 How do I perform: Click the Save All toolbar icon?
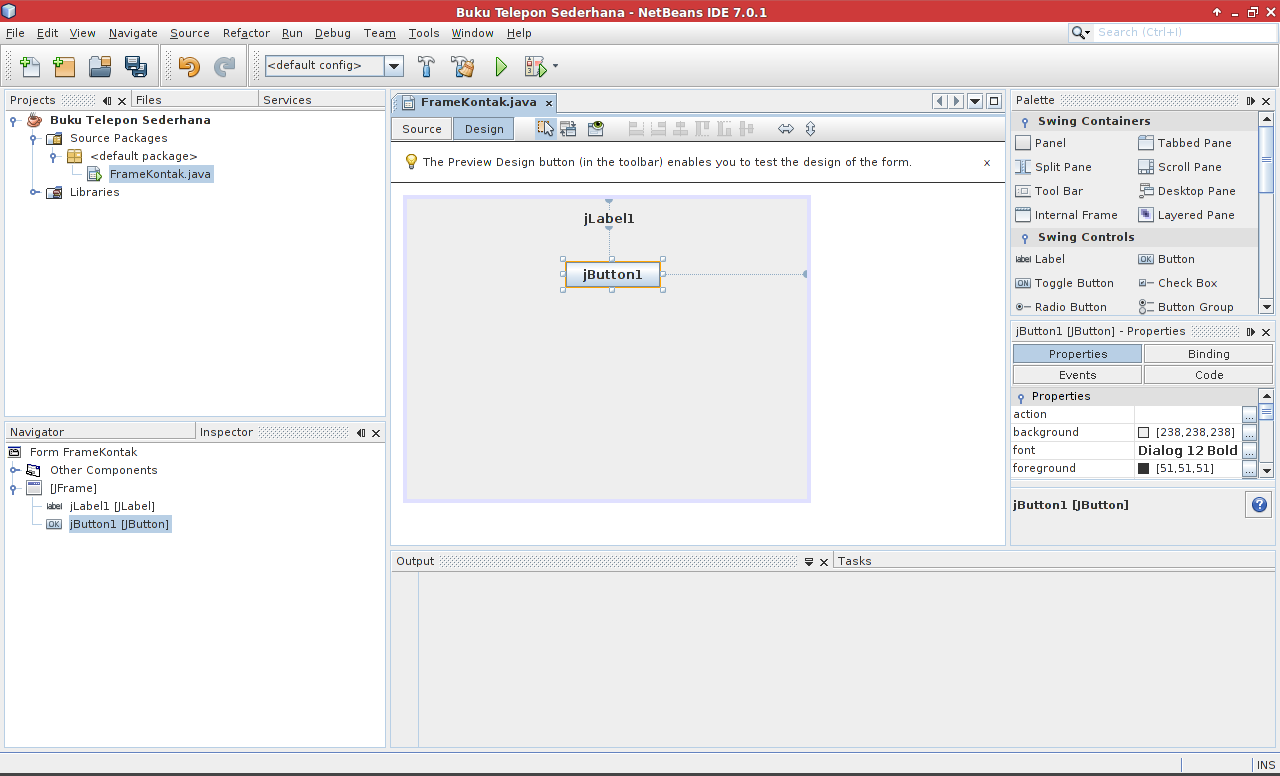pos(136,67)
